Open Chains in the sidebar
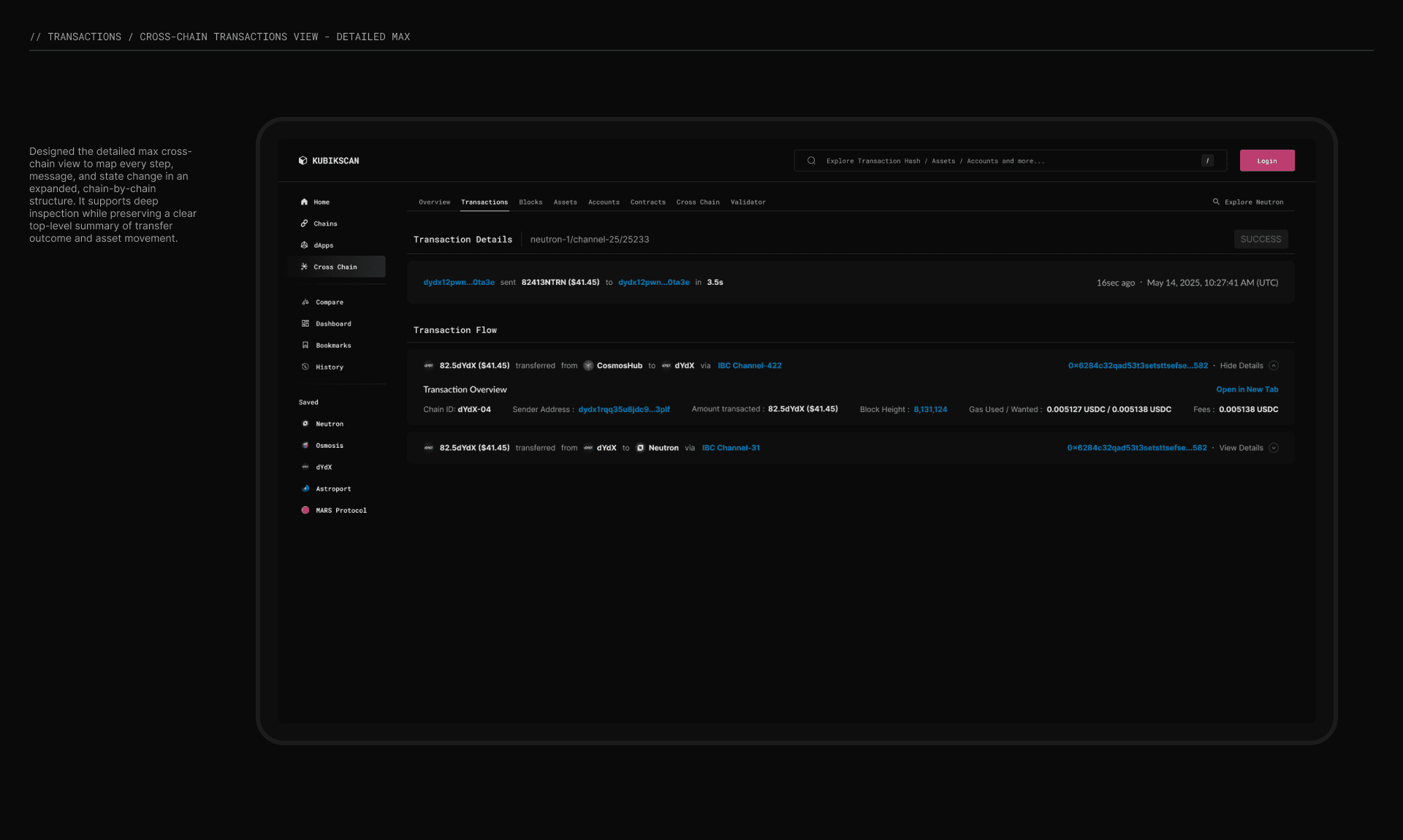 [x=325, y=224]
